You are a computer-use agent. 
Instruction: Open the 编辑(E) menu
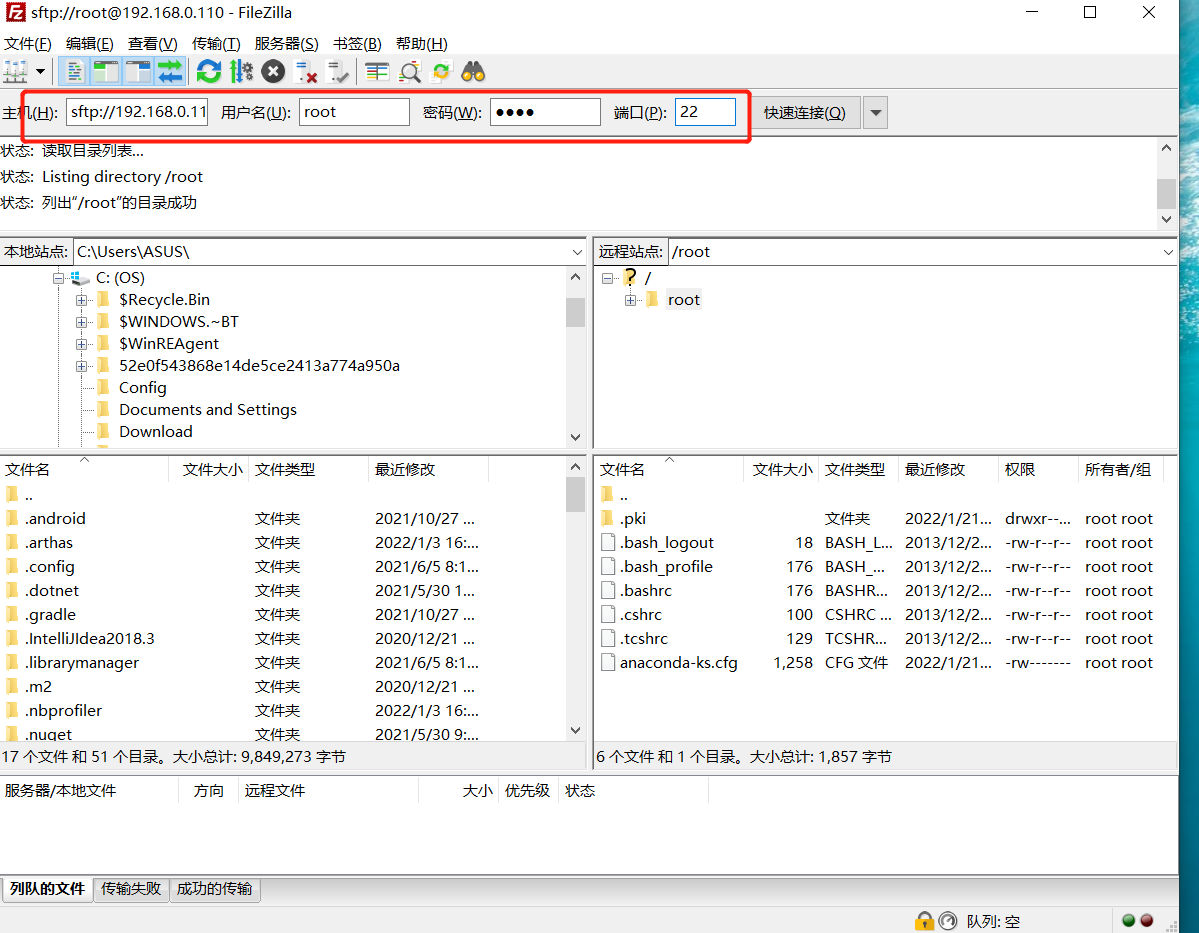[89, 44]
